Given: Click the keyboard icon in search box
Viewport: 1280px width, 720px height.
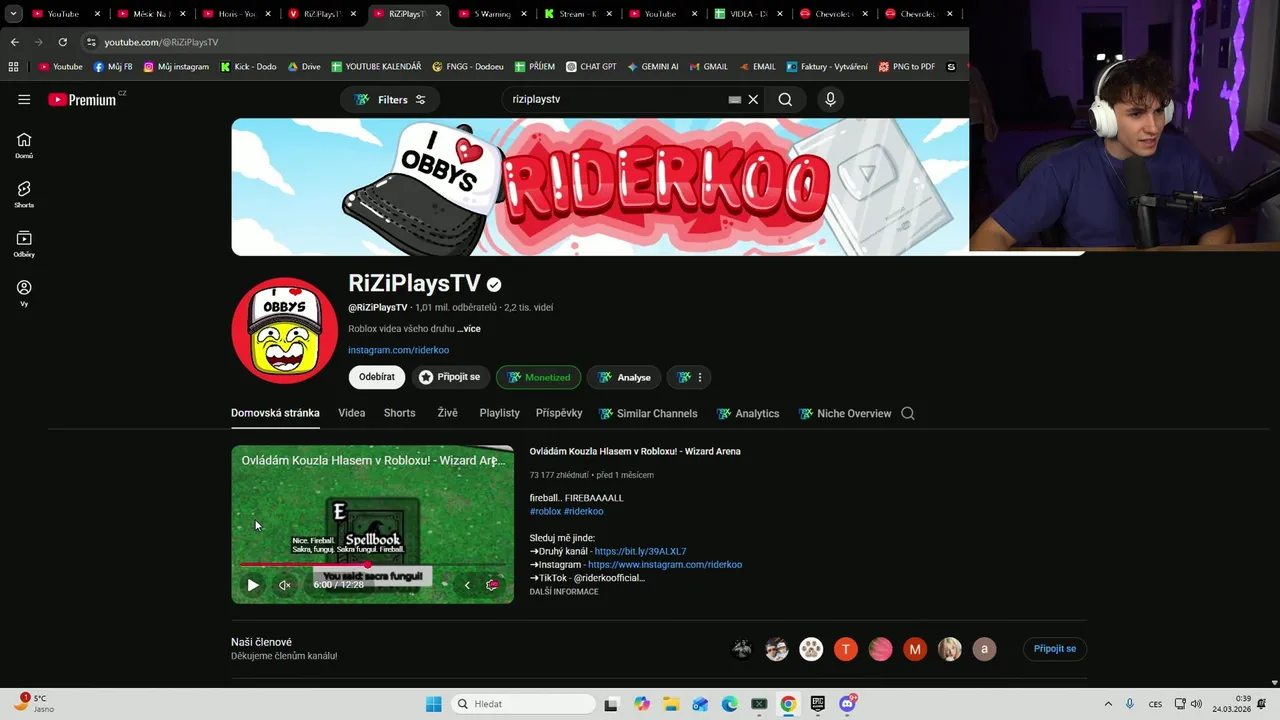Looking at the screenshot, I should click(x=735, y=99).
